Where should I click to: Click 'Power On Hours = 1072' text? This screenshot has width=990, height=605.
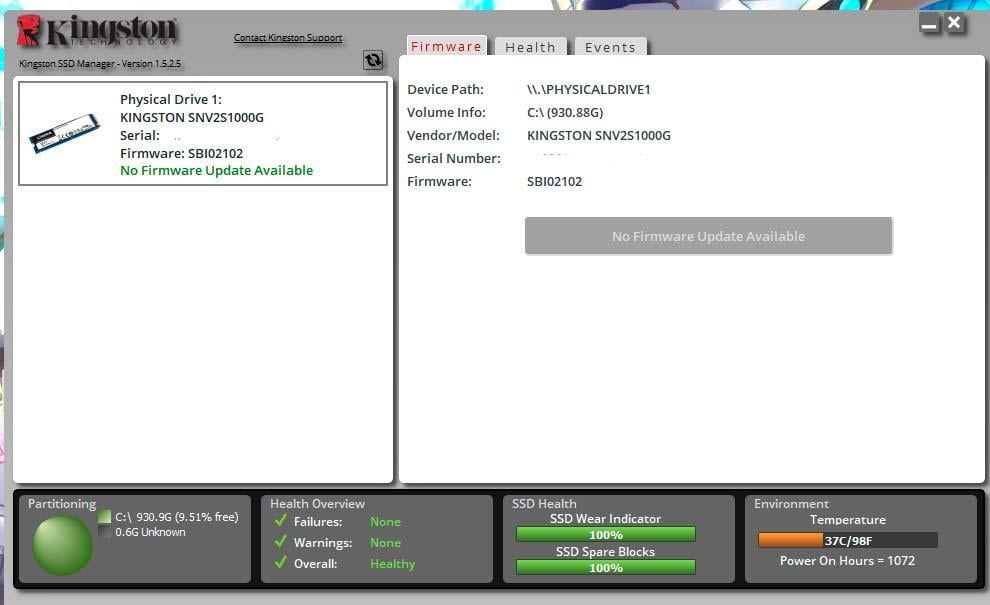pos(847,561)
